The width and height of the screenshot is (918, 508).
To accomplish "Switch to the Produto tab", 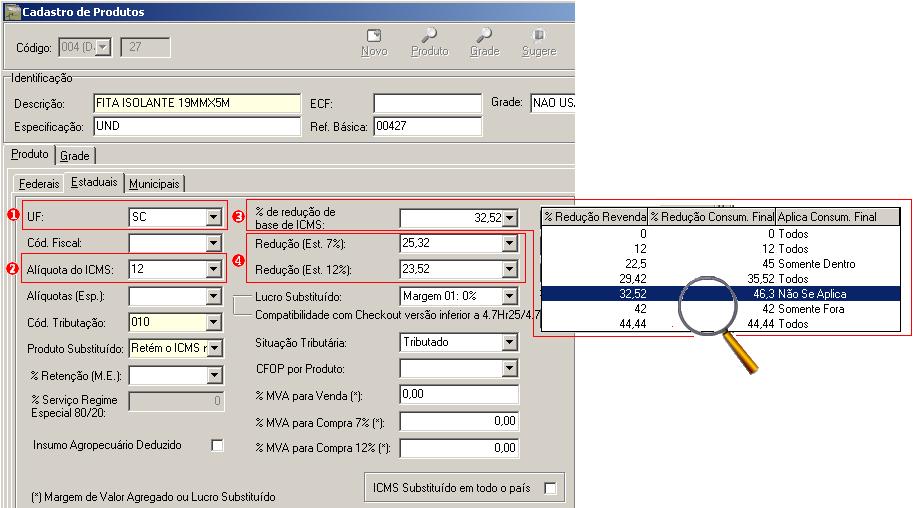I will point(30,155).
